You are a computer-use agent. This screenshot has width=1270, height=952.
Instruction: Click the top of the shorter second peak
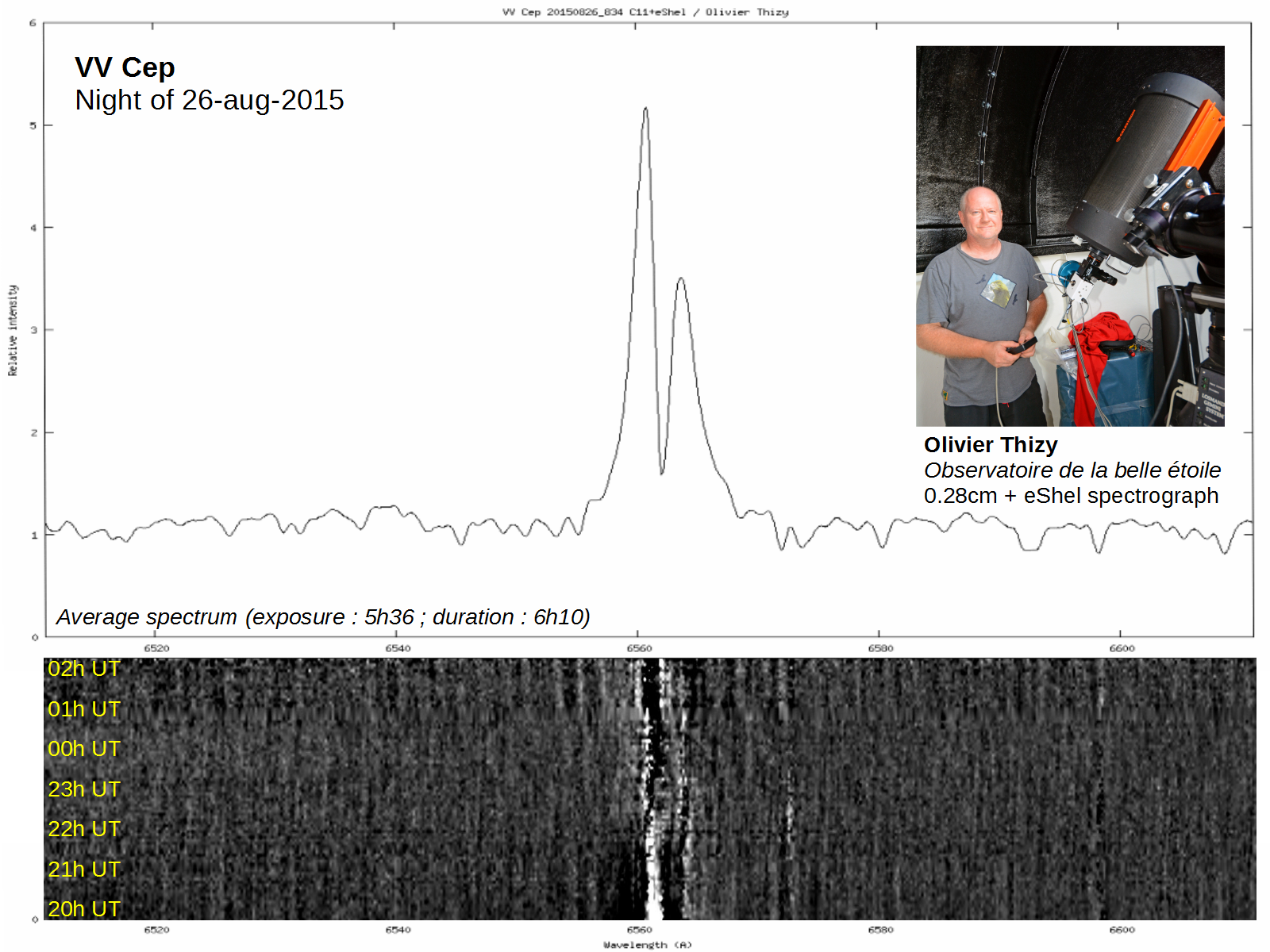(x=680, y=279)
